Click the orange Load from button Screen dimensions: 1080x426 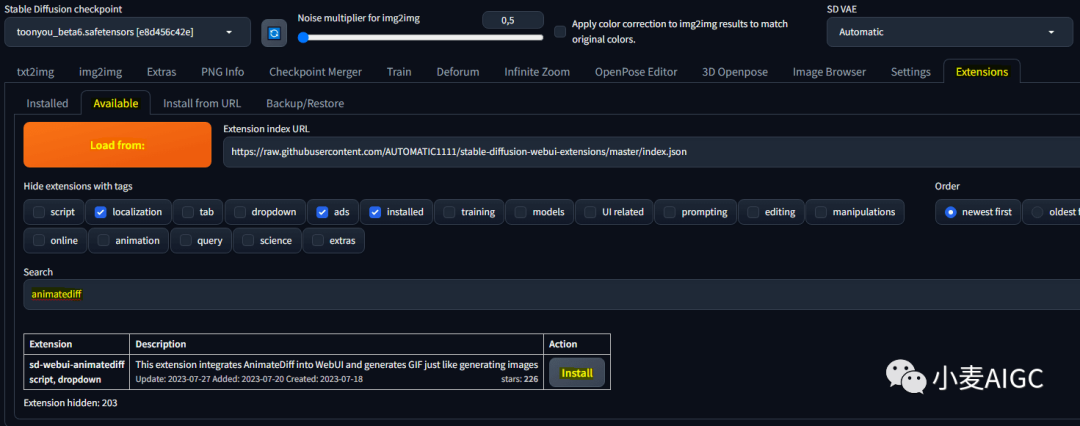[117, 145]
